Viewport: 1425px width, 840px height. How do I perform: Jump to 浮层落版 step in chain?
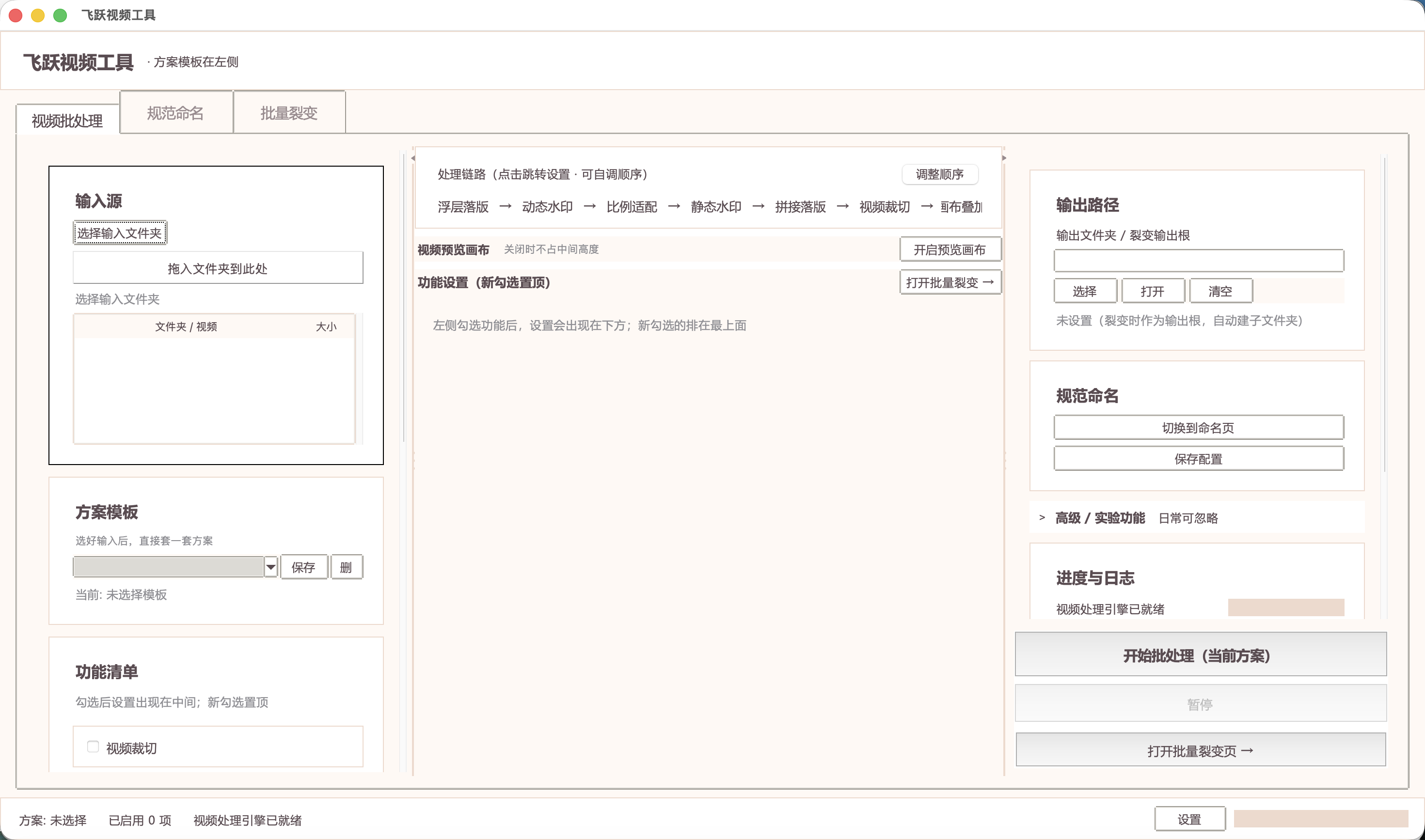[463, 206]
